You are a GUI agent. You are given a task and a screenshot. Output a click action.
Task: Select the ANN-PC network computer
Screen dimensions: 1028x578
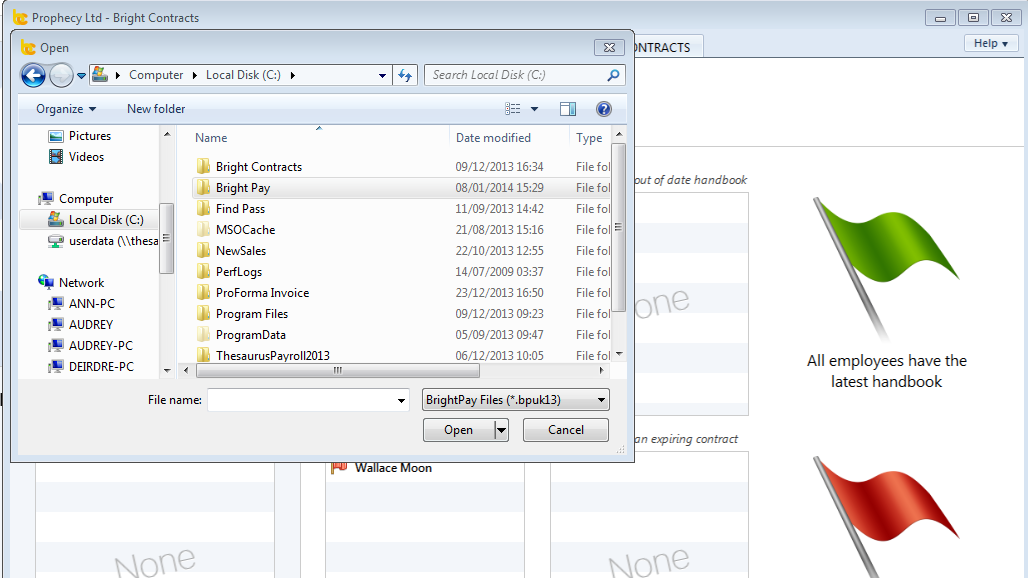91,303
